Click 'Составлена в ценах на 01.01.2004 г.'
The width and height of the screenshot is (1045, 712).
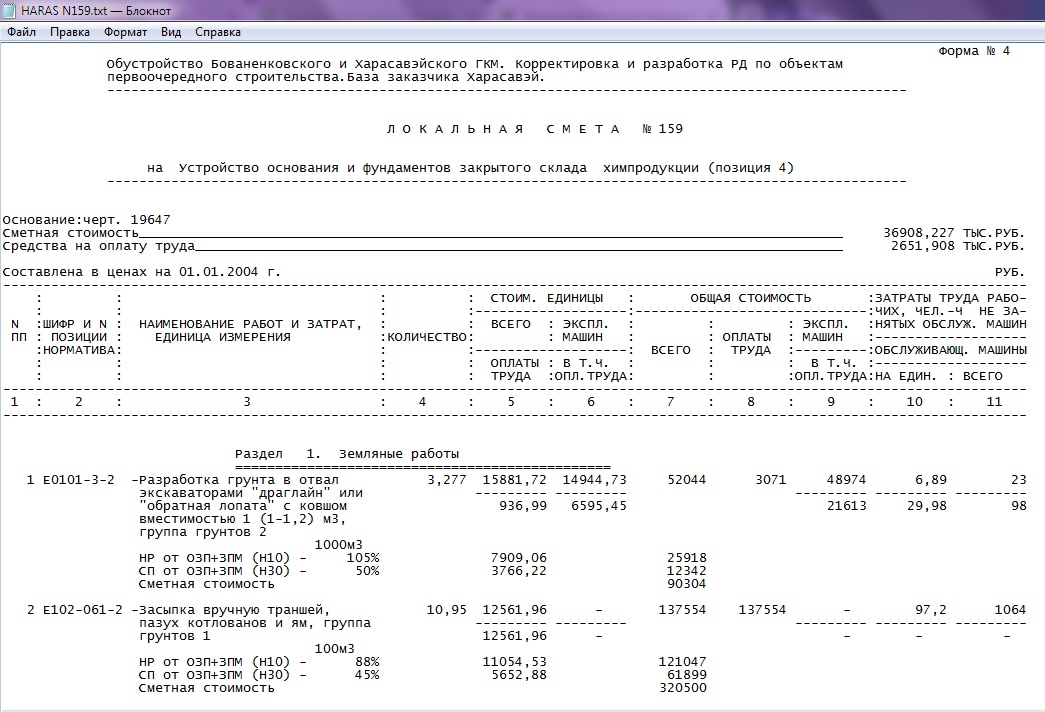[142, 272]
